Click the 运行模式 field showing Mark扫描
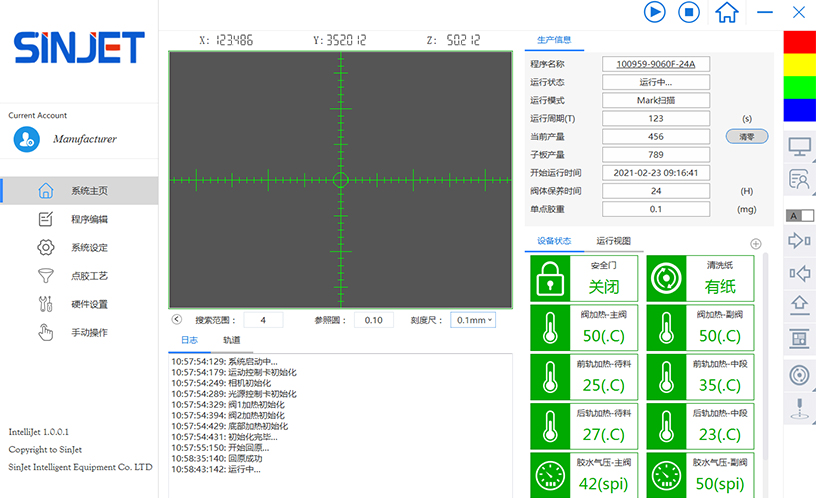816x498 pixels. pos(656,100)
